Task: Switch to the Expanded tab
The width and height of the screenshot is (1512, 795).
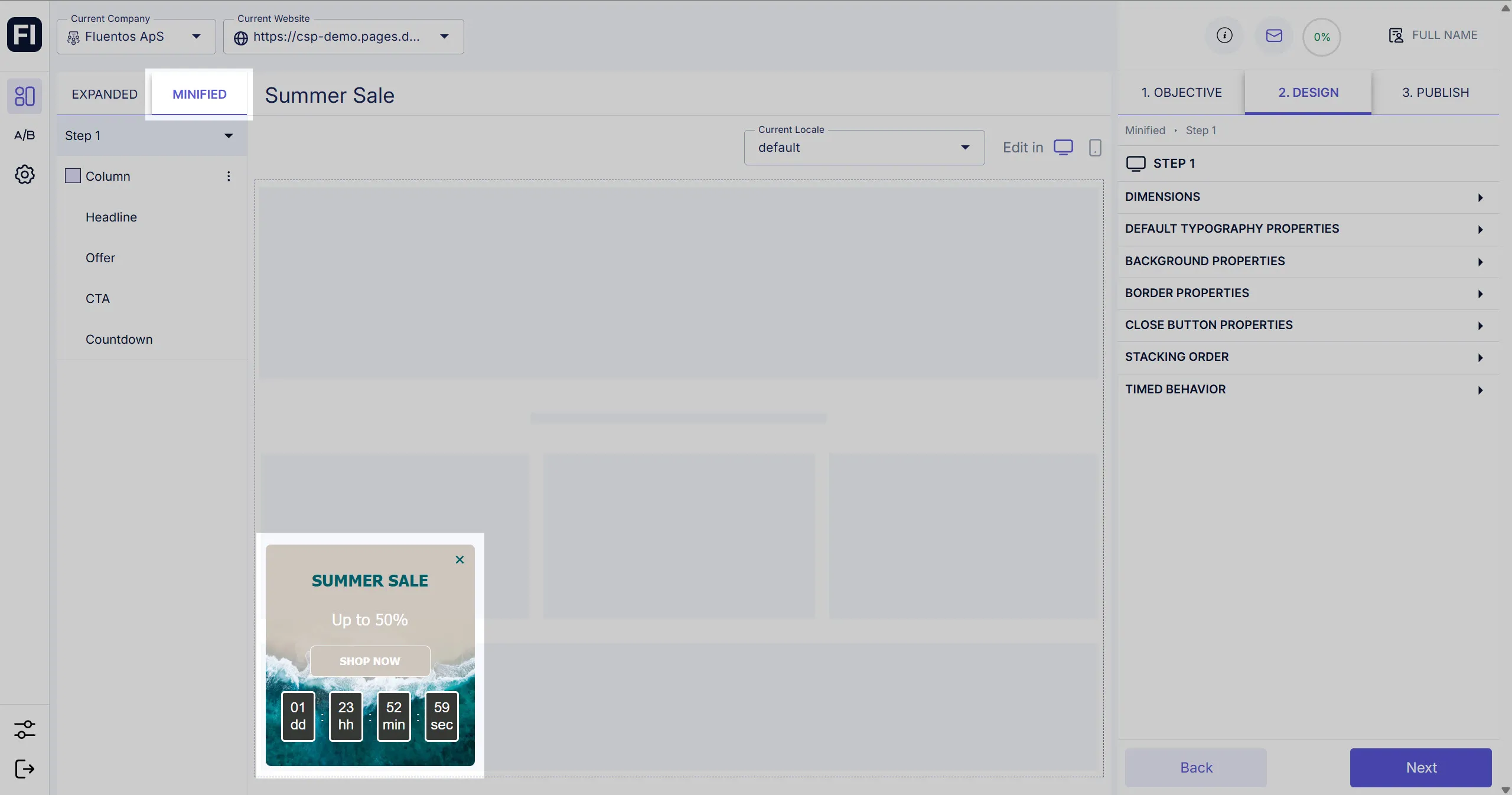Action: pyautogui.click(x=105, y=95)
